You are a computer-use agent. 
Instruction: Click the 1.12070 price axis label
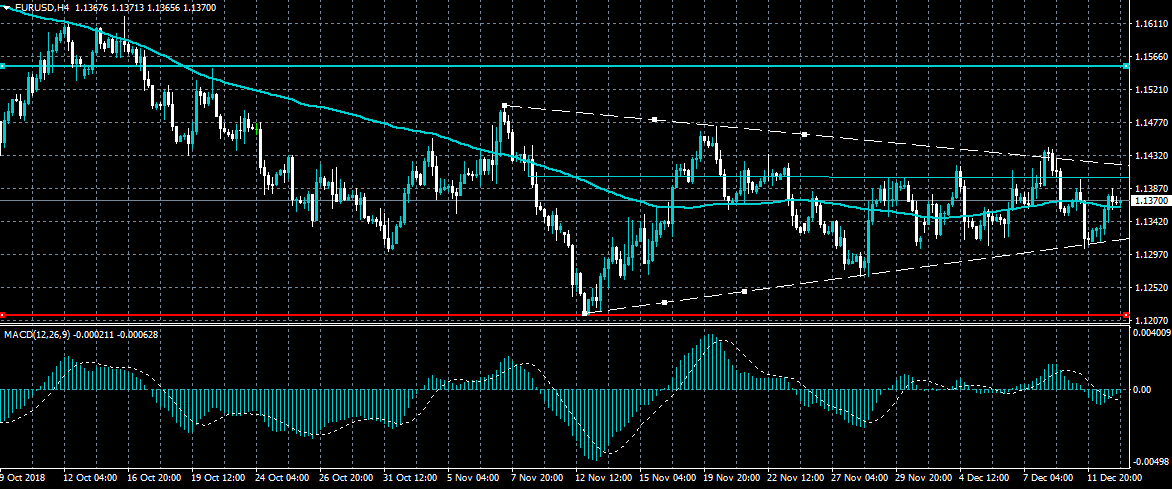[1150, 320]
